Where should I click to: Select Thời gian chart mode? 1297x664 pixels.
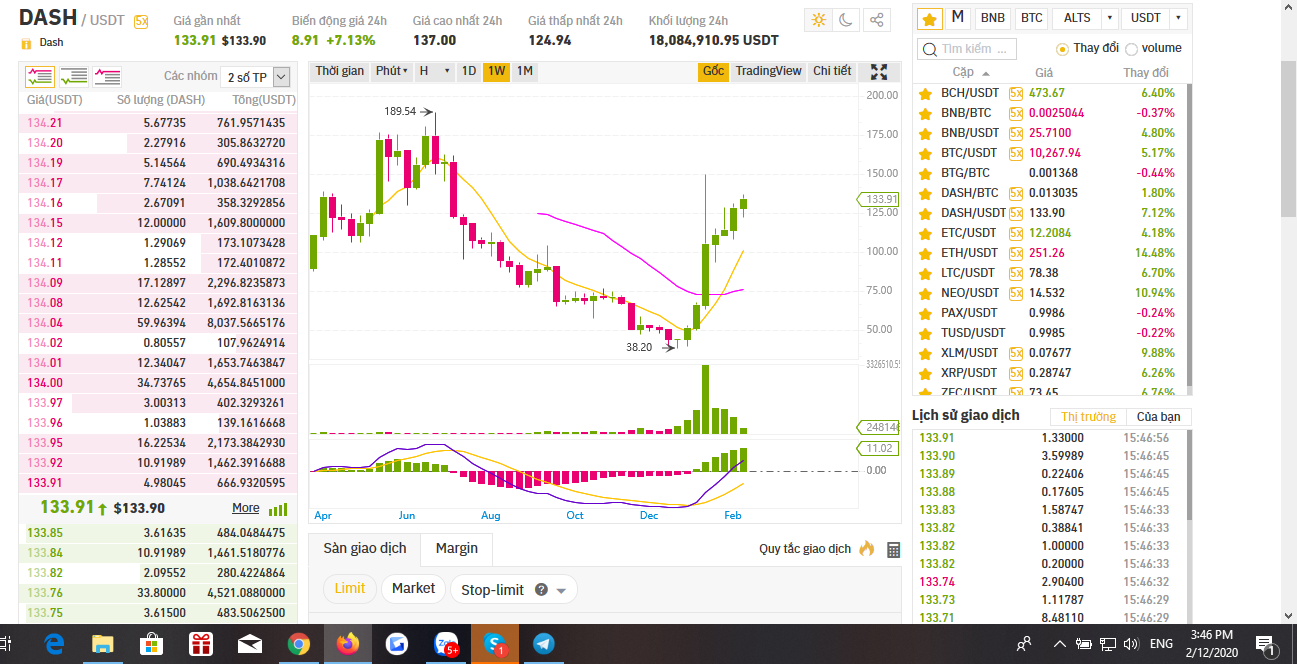click(340, 71)
